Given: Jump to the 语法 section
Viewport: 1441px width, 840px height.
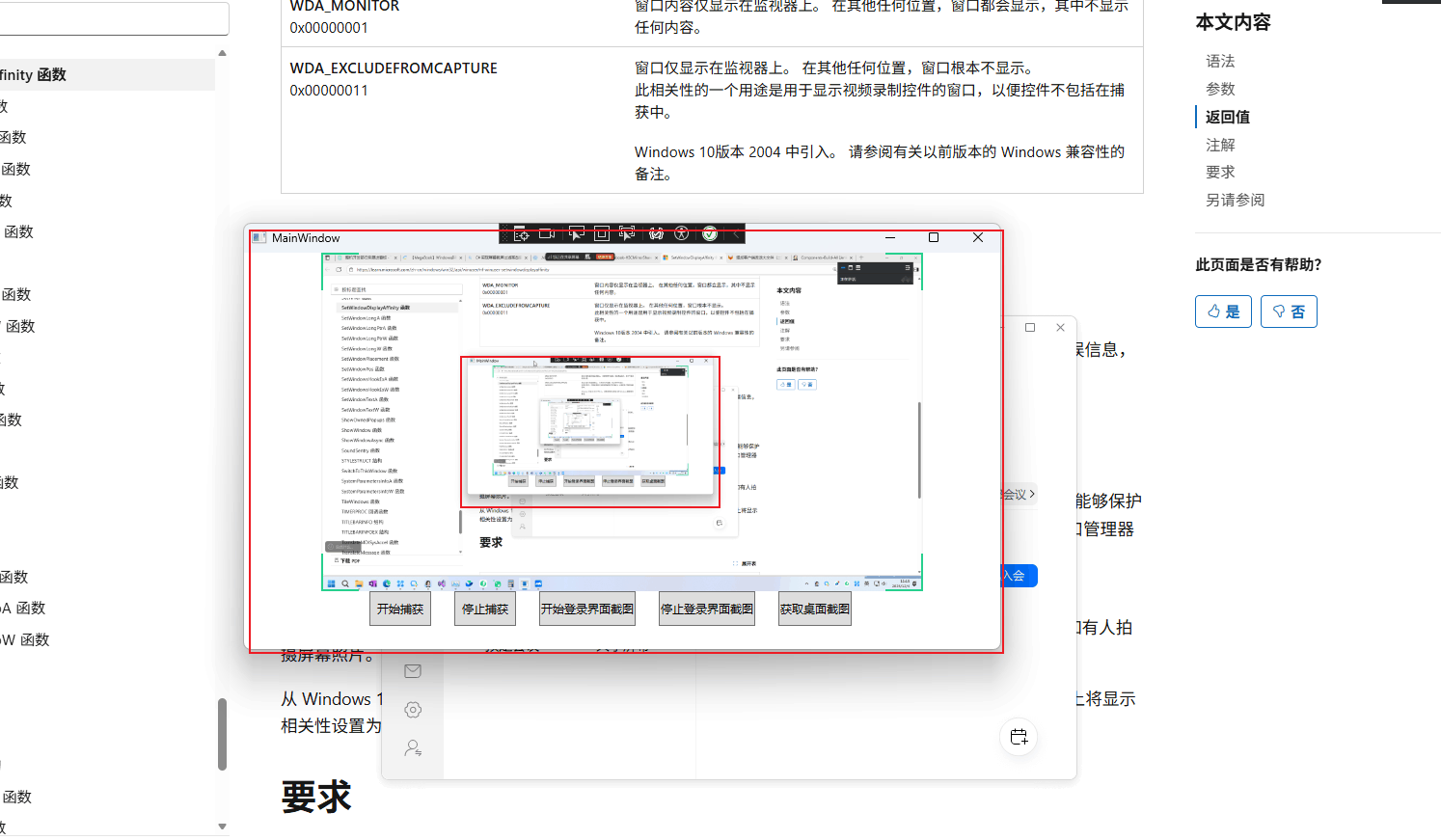Looking at the screenshot, I should pyautogui.click(x=1220, y=61).
